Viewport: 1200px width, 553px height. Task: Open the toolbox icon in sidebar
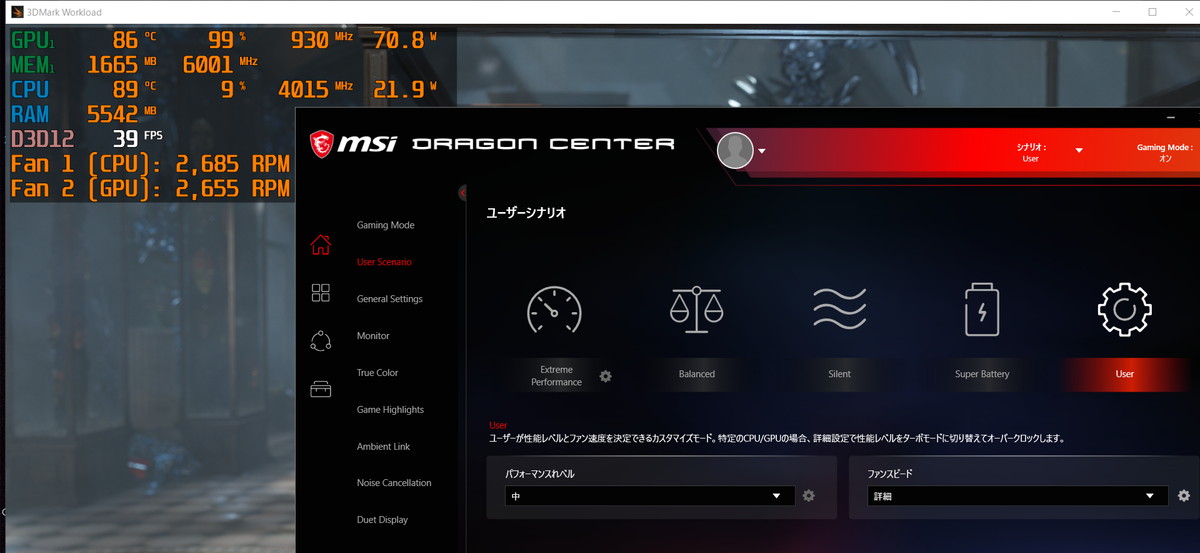[320, 389]
